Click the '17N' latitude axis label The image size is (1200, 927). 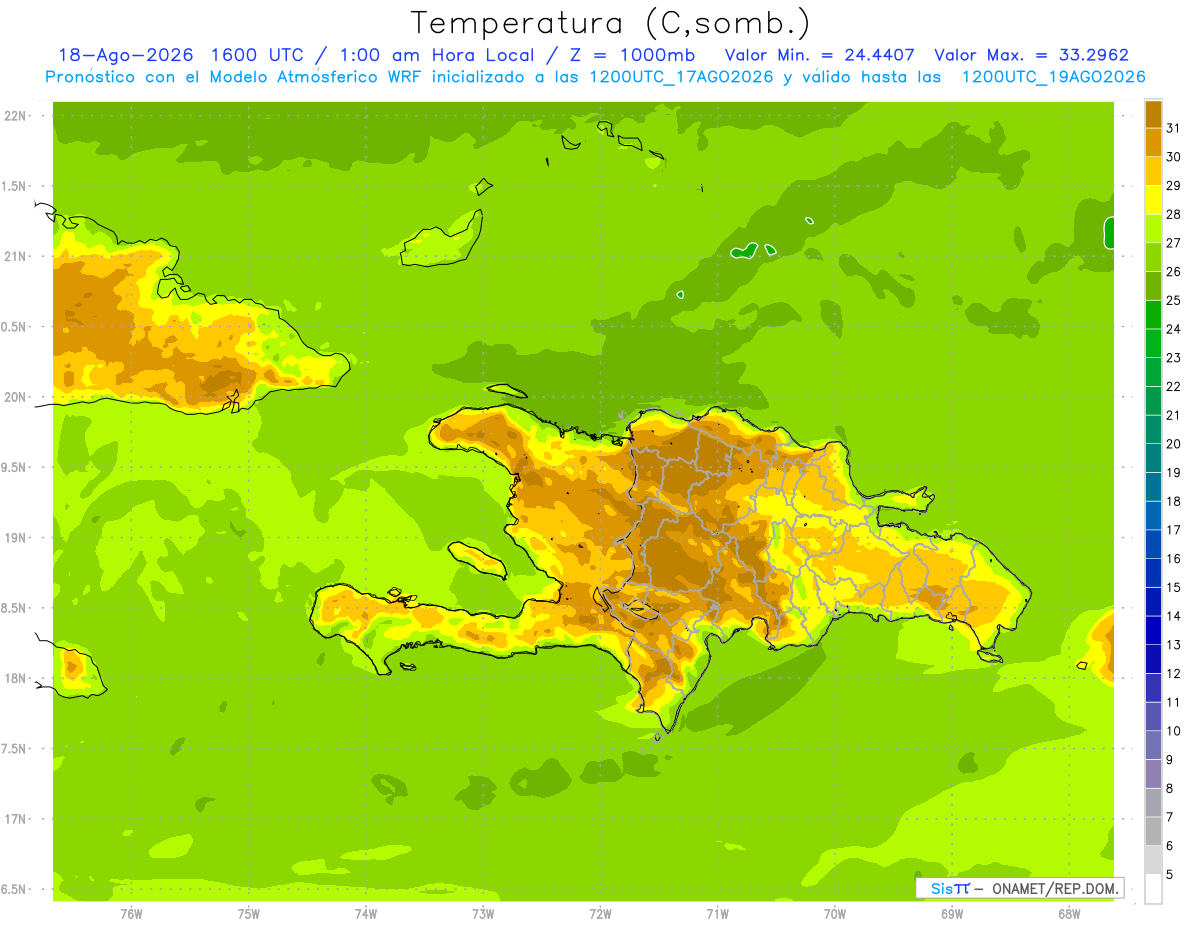pyautogui.click(x=15, y=819)
